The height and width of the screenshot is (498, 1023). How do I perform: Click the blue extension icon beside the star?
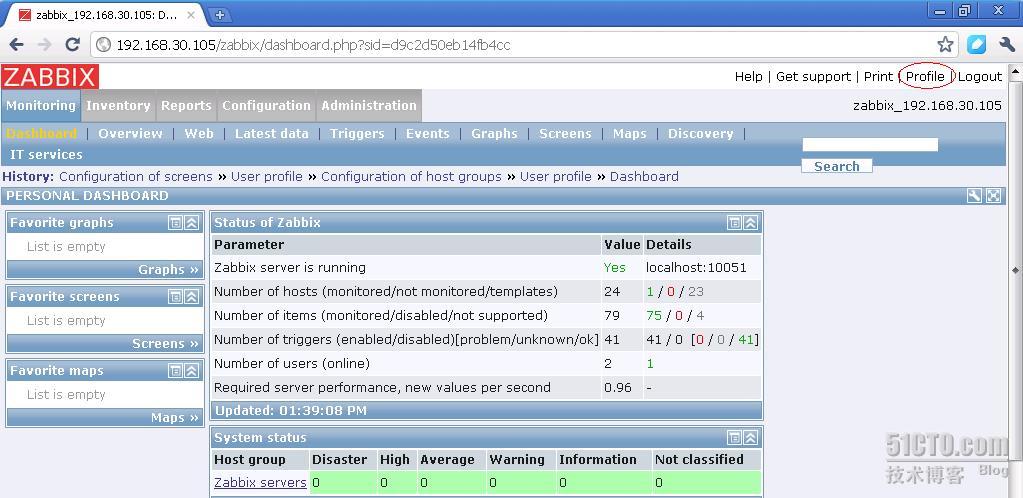coord(976,44)
